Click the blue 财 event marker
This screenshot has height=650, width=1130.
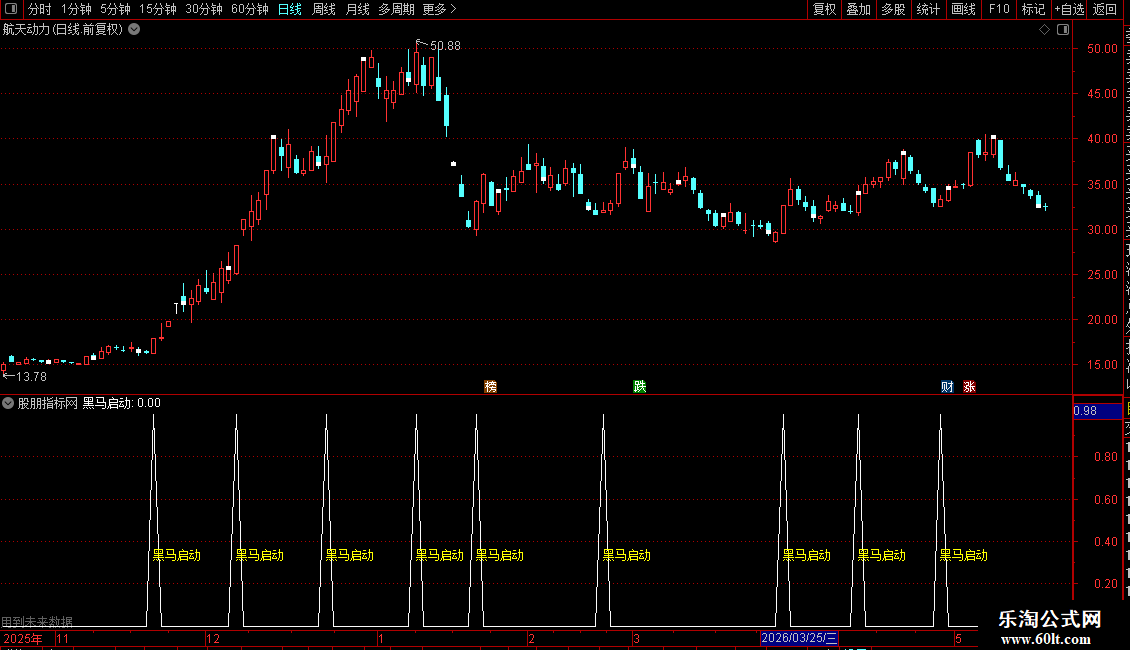click(948, 387)
